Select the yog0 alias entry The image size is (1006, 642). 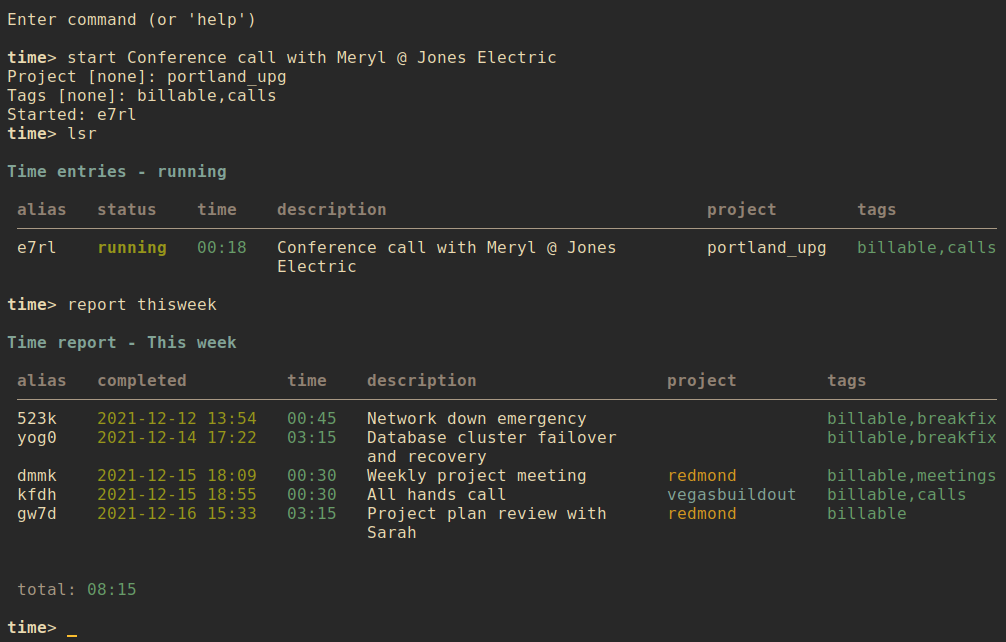(x=37, y=438)
